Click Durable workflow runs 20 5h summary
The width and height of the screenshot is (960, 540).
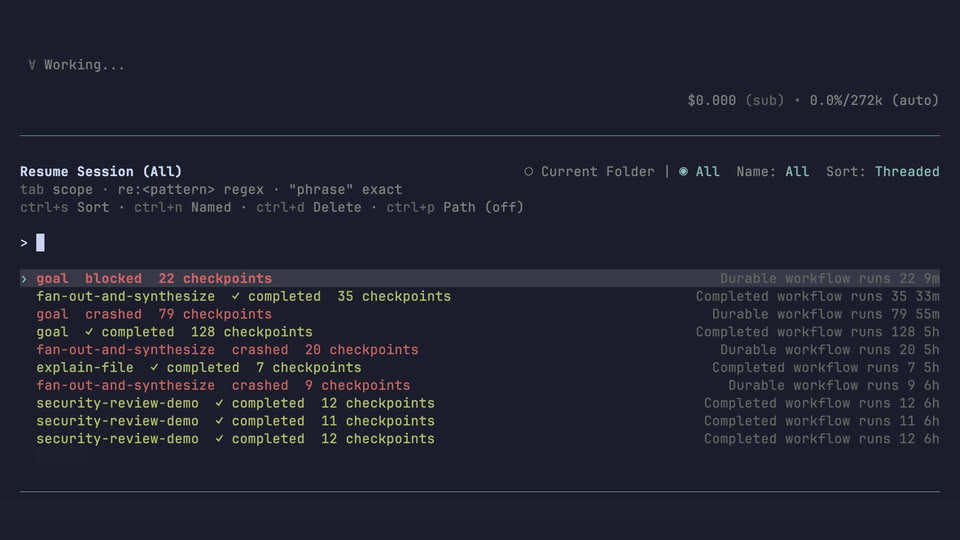(830, 350)
